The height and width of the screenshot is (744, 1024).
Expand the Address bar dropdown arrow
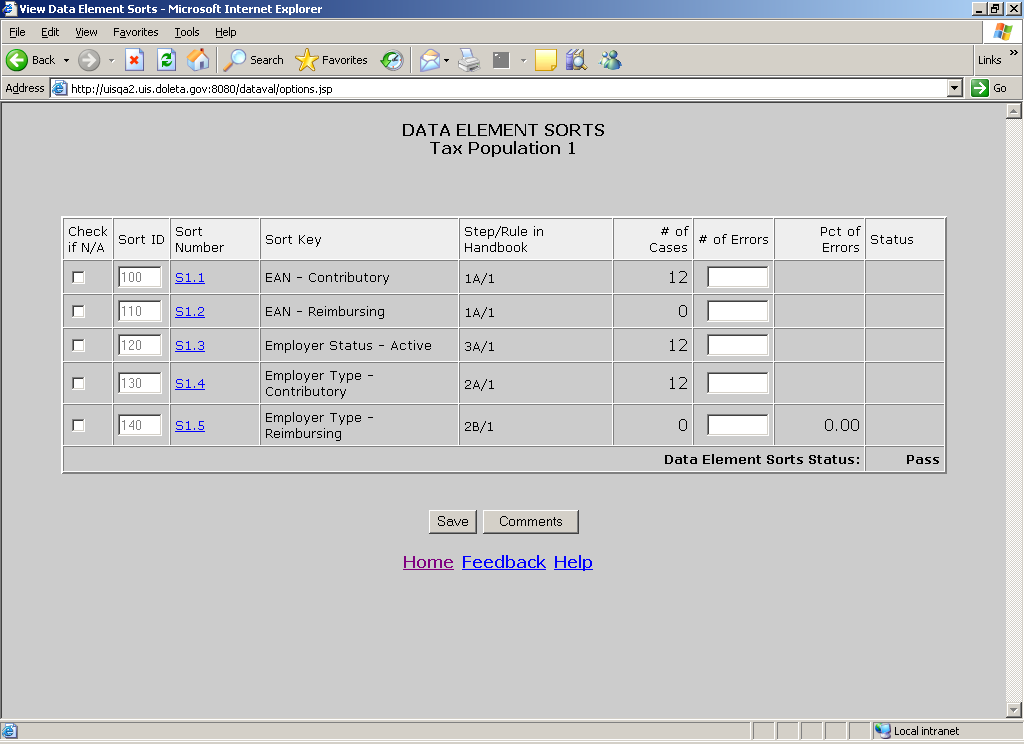[x=954, y=88]
